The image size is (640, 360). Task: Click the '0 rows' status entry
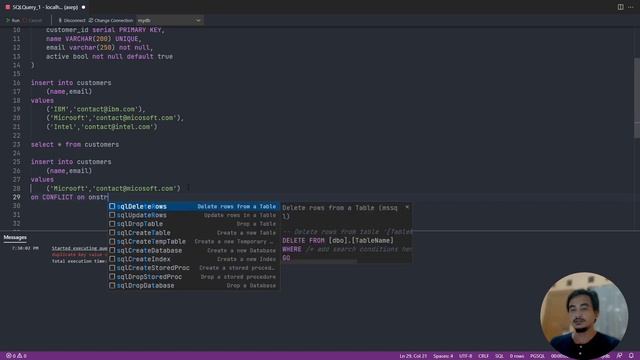517,356
